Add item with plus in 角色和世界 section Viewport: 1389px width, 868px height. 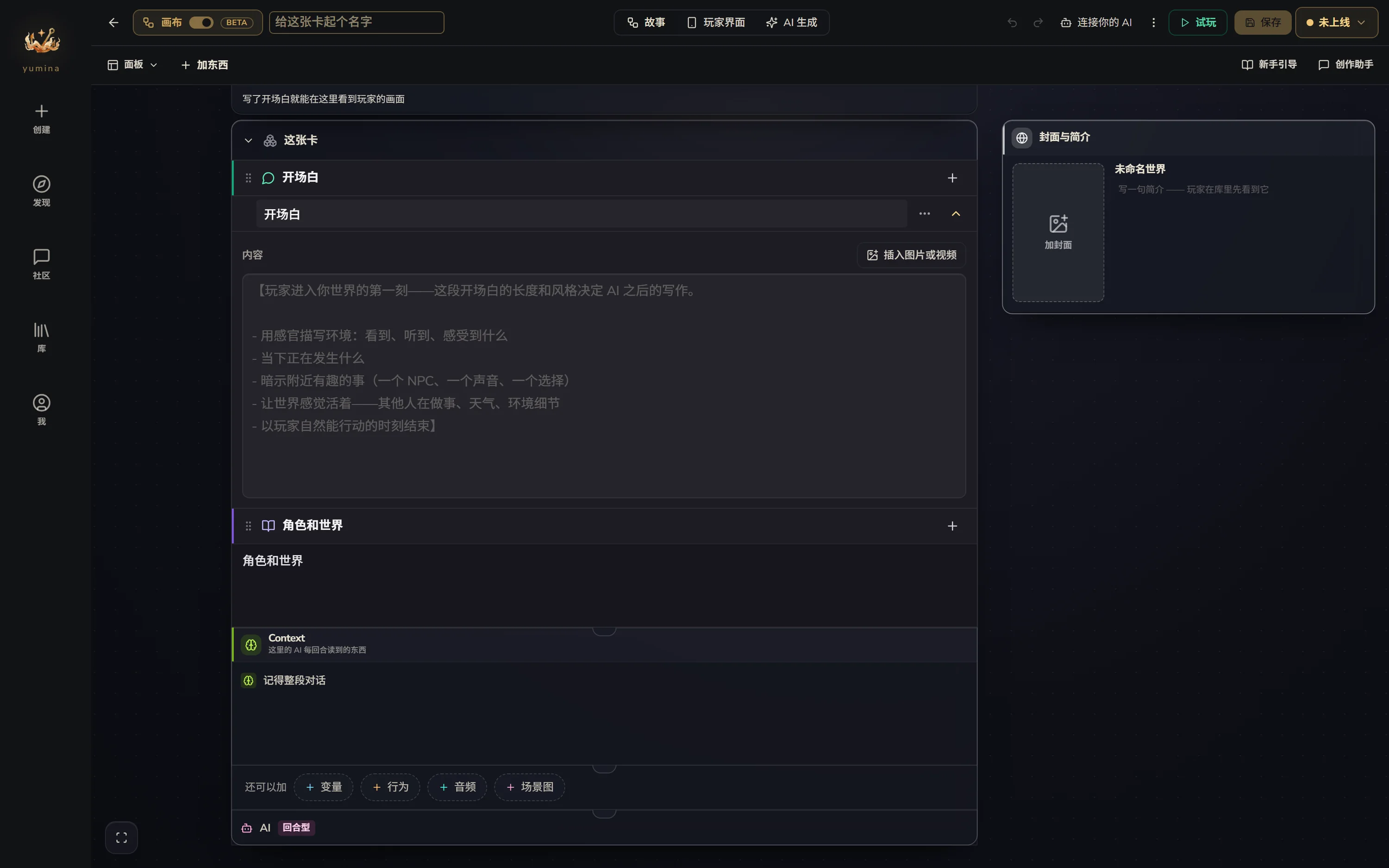(x=952, y=526)
